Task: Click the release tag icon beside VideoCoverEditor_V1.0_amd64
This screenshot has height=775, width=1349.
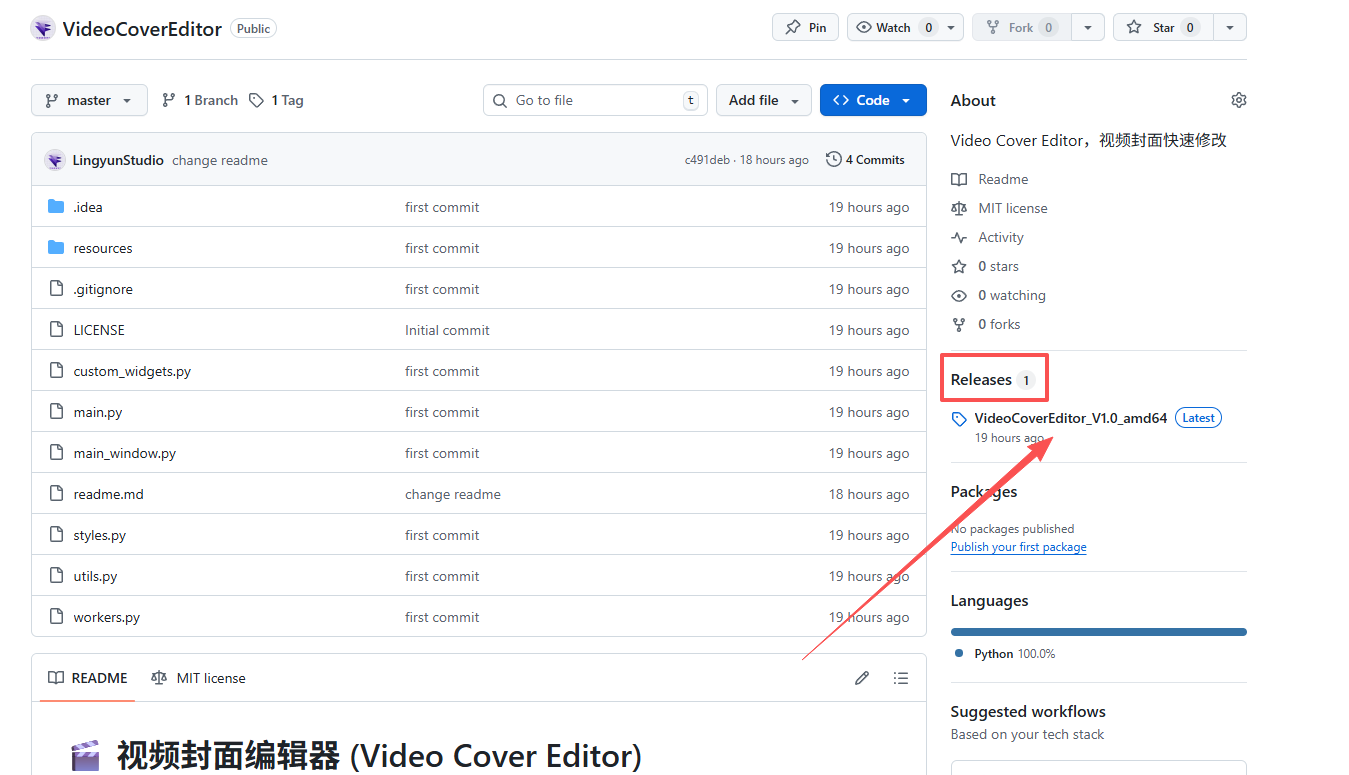Action: point(959,419)
